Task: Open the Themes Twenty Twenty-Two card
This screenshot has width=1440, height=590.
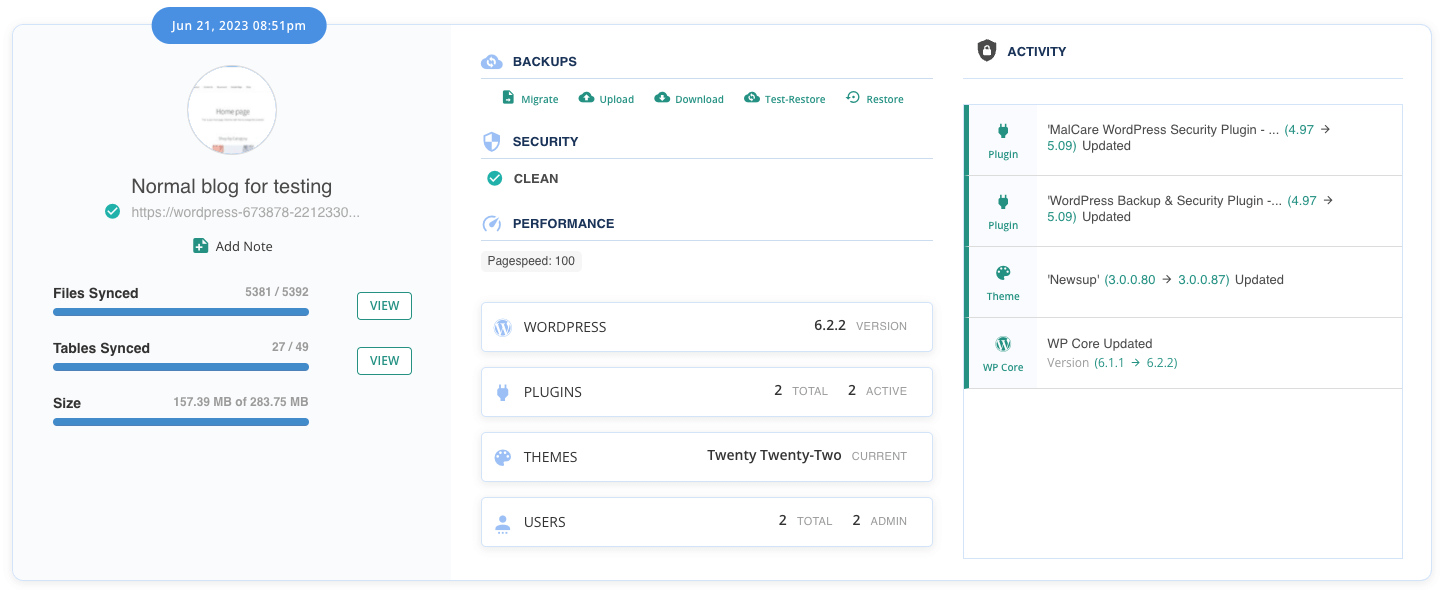Action: click(x=707, y=457)
